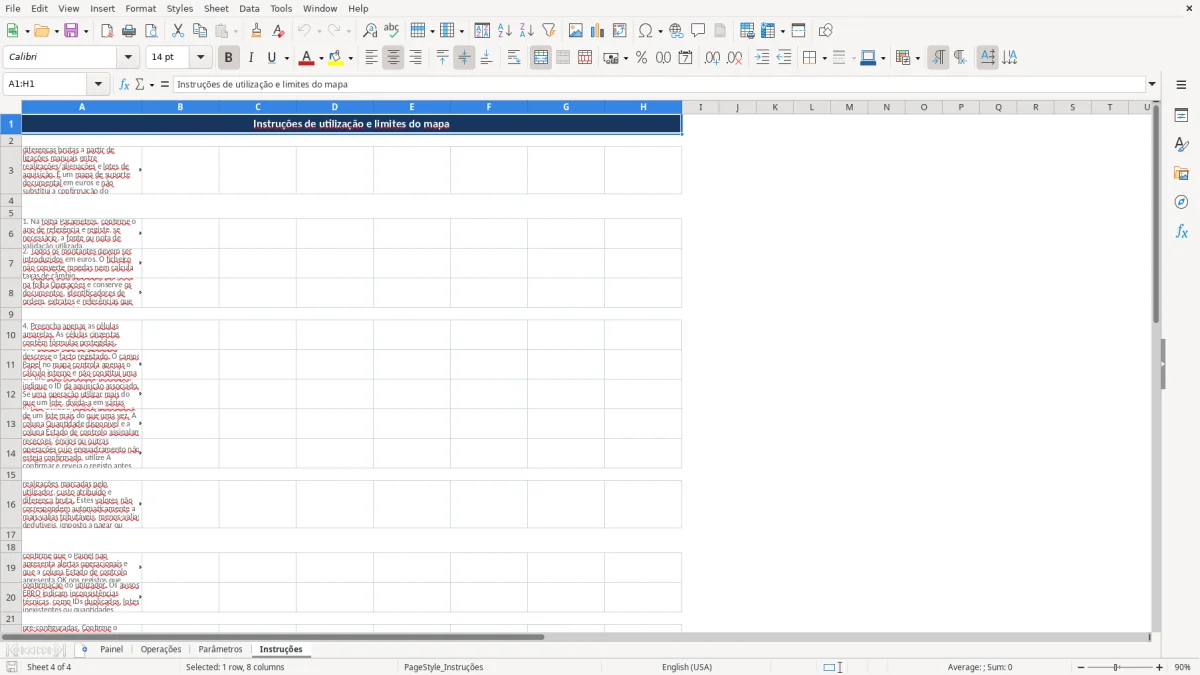
Task: Click the Print icon
Action: point(129,31)
